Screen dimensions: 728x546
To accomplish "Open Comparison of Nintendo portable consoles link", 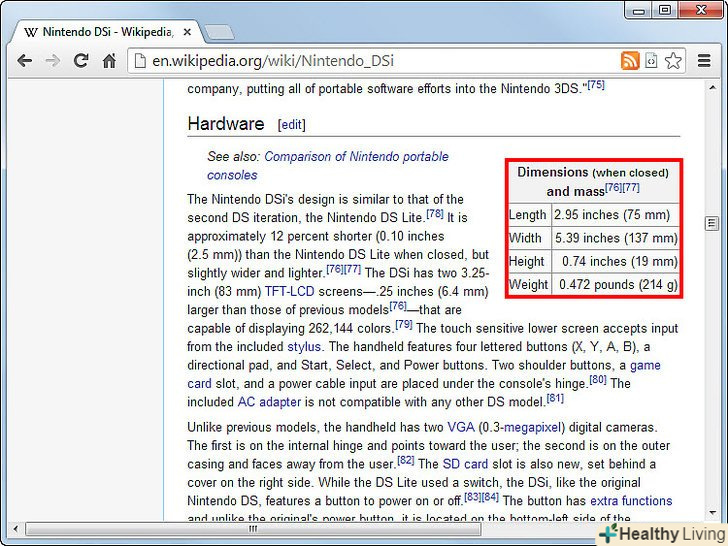I will 328,166.
